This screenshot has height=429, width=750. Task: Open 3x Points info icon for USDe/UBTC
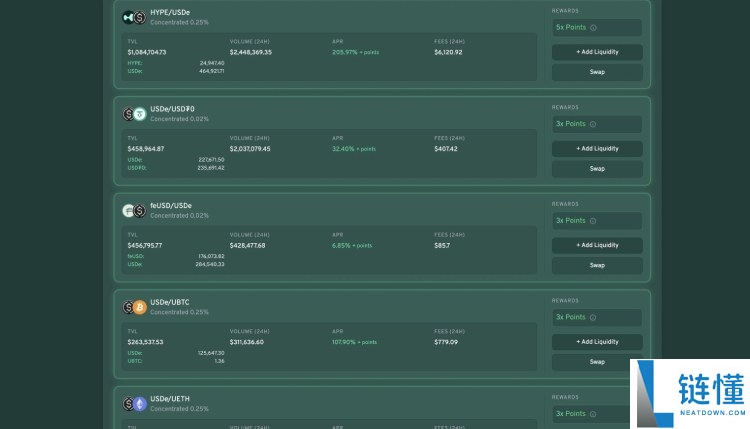pos(593,317)
